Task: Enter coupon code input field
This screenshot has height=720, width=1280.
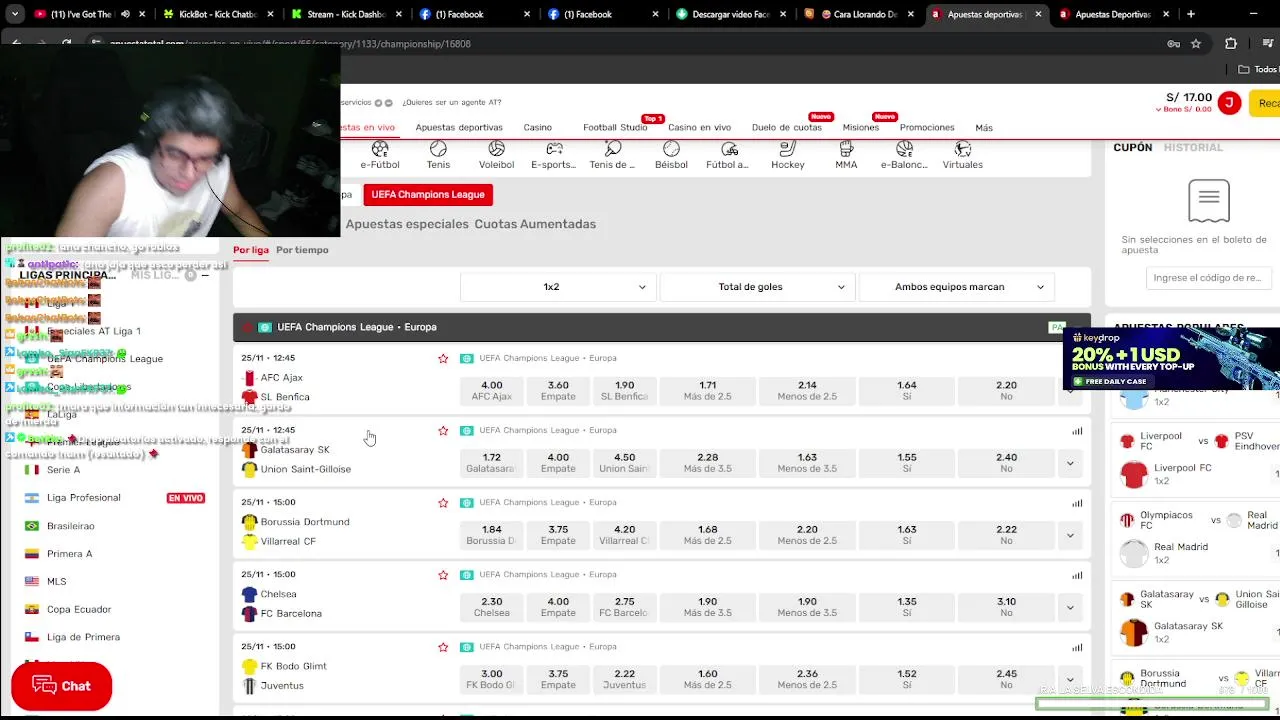Action: click(1207, 278)
